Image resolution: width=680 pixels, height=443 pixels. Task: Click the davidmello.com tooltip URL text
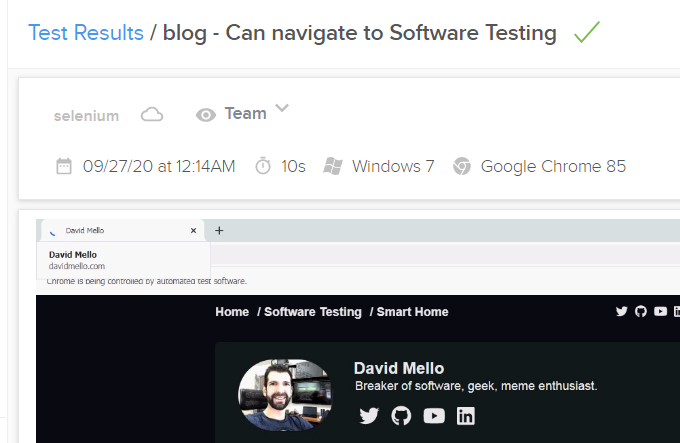[77, 266]
